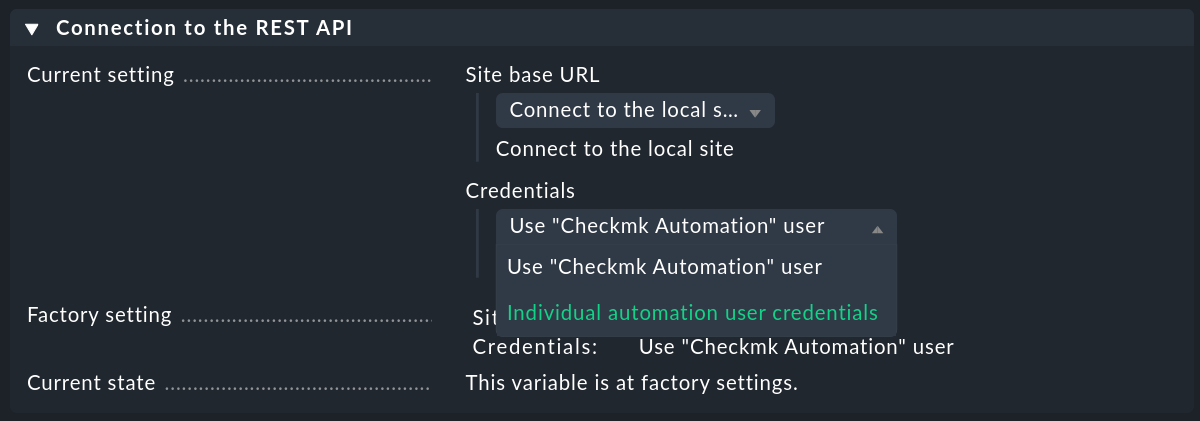Collapse the Connection to the REST API section triangle

(x=32, y=29)
